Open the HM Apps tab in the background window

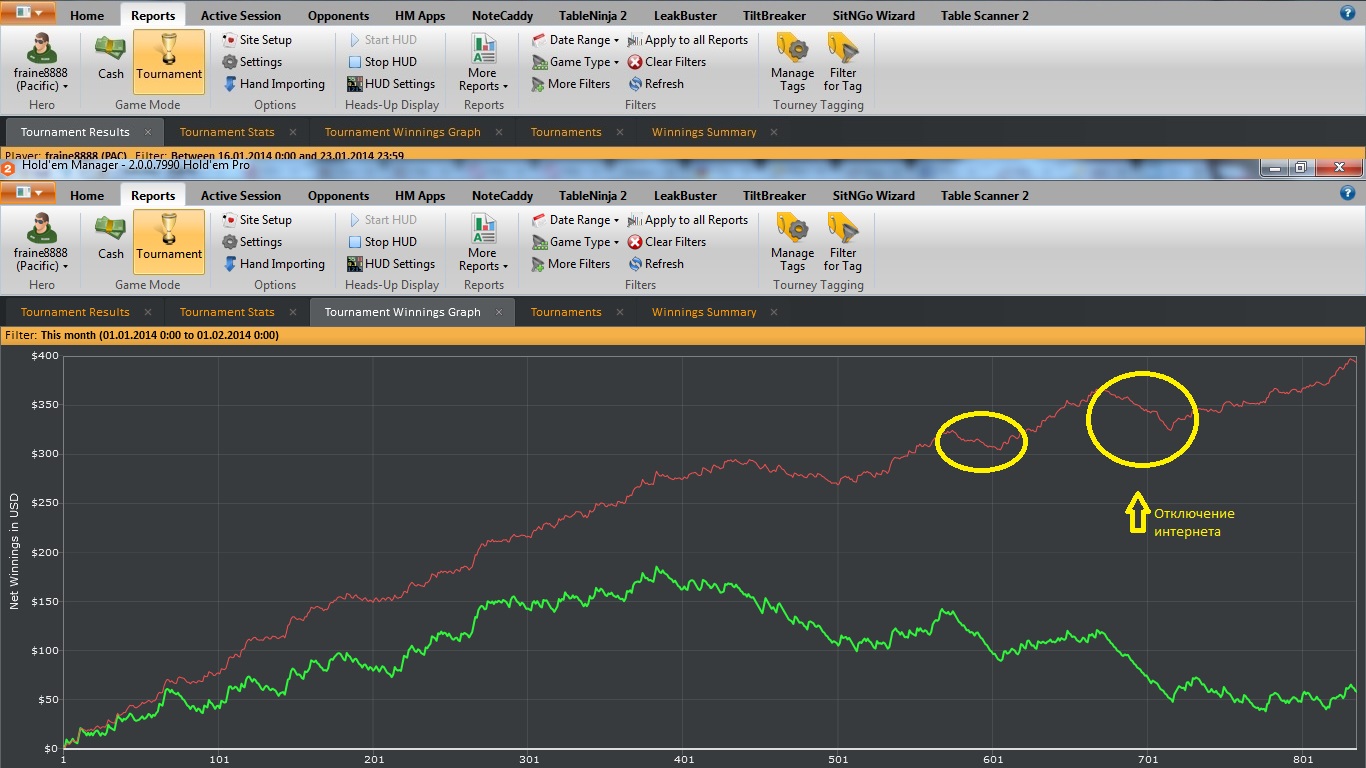420,16
